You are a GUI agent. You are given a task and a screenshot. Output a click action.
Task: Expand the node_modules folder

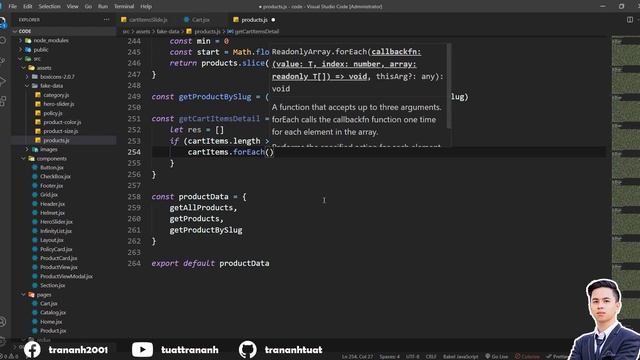[x=21, y=40]
